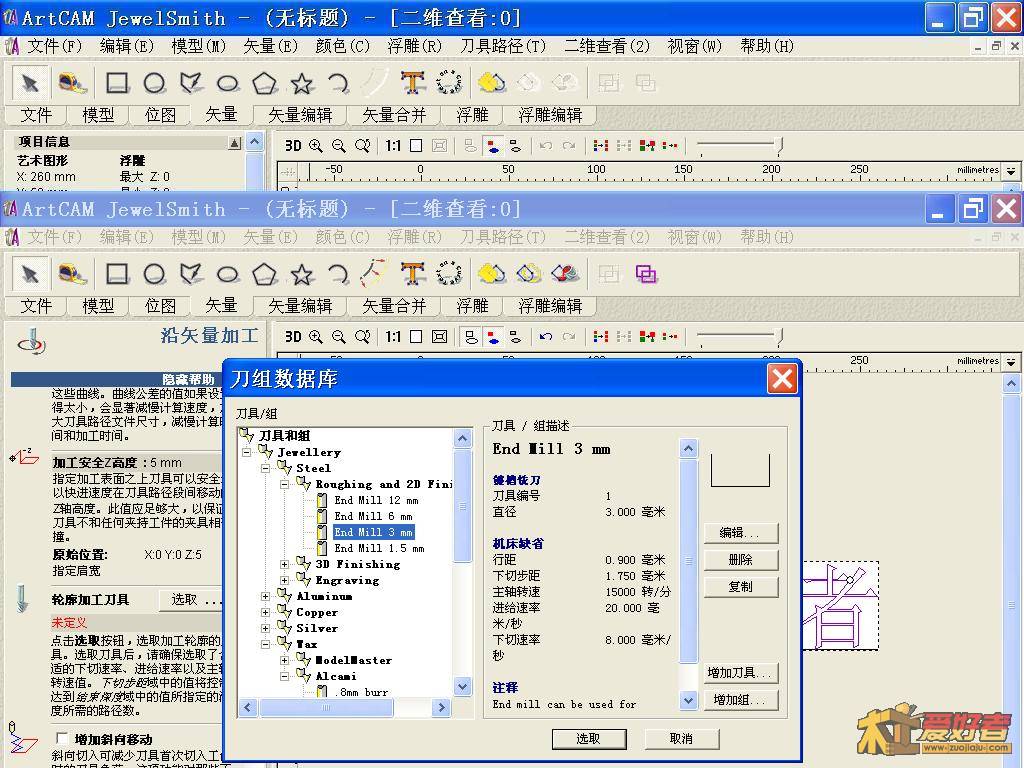The height and width of the screenshot is (768, 1024).
Task: Click the rectangle tool in back window toolbar
Action: click(117, 83)
